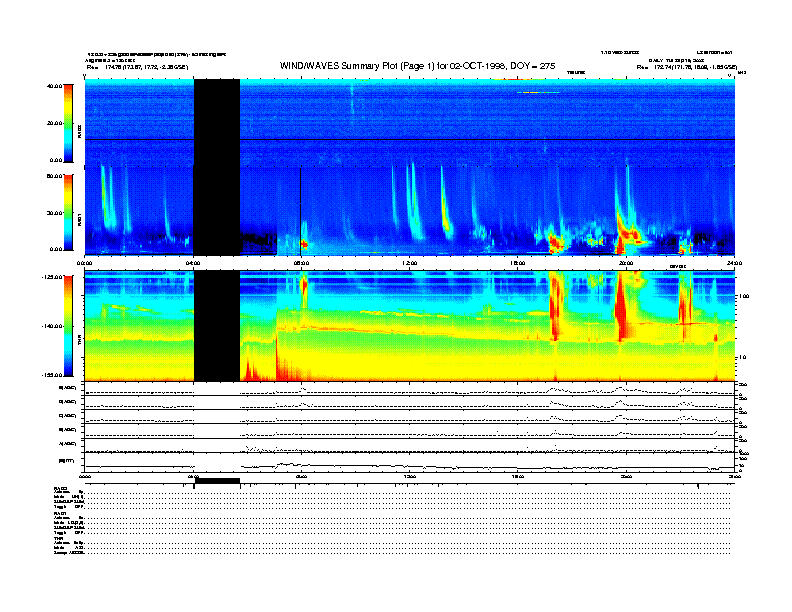The height and width of the screenshot is (612, 792).
Task: Click the TNR intensity color bar
Action: (x=68, y=326)
